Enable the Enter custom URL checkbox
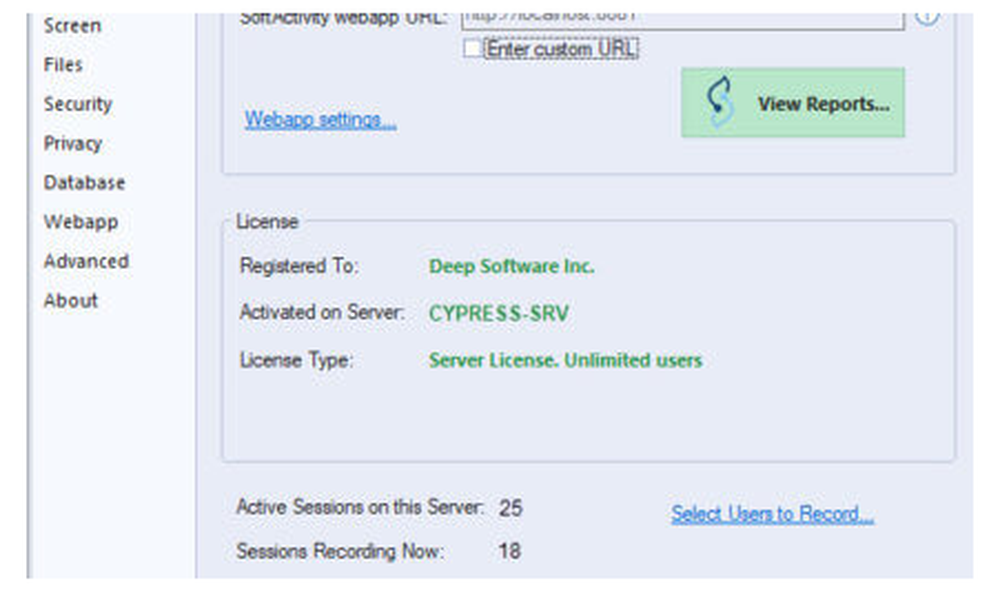 (472, 48)
